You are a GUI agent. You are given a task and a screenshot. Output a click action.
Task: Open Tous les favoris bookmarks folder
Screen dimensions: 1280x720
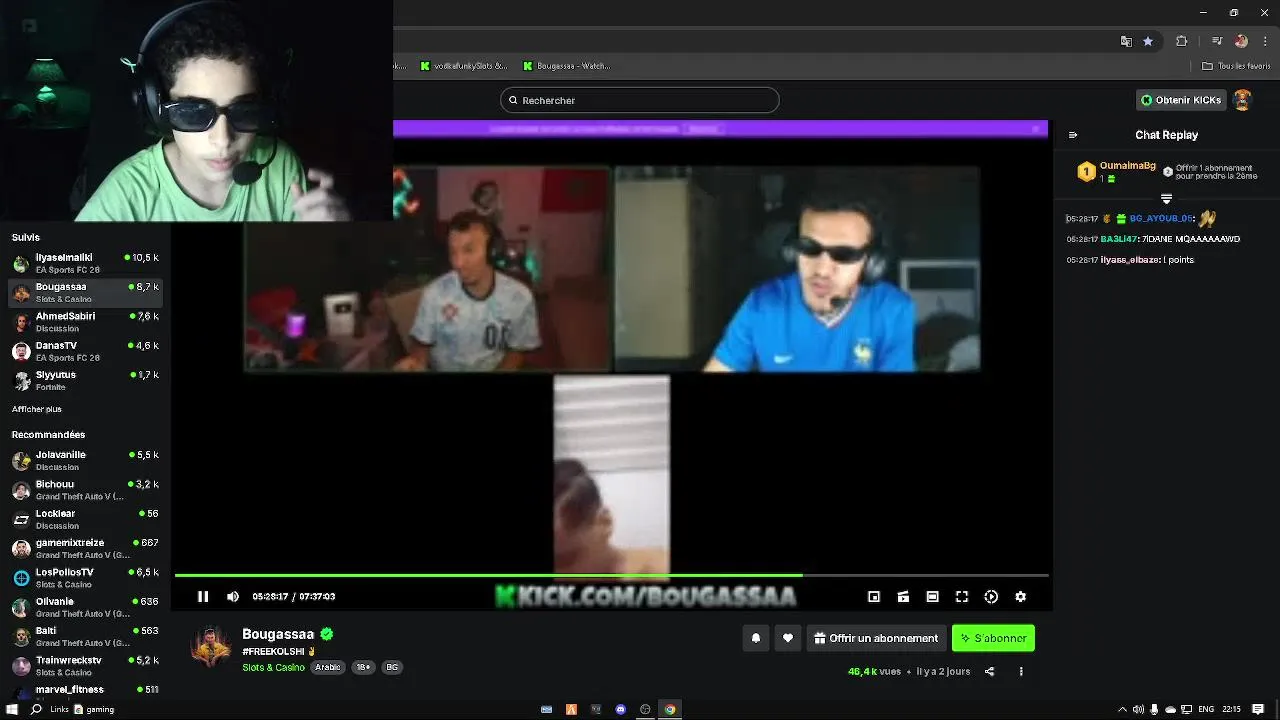point(1235,66)
